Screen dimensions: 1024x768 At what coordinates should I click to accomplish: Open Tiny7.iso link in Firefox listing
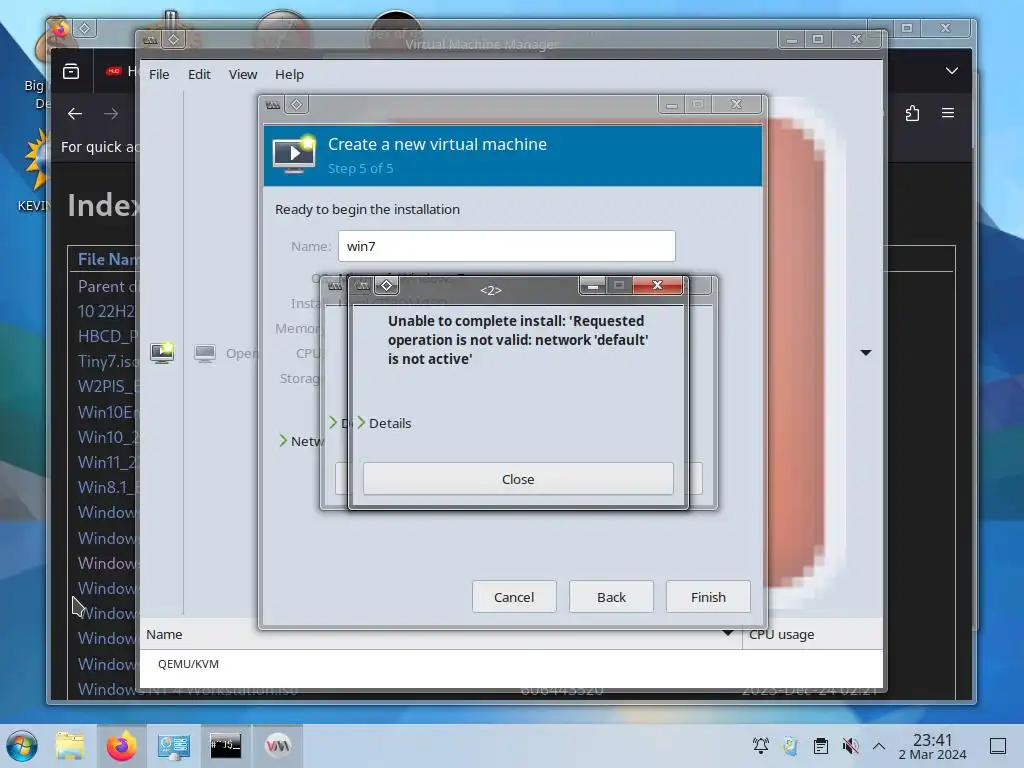[x=108, y=361]
